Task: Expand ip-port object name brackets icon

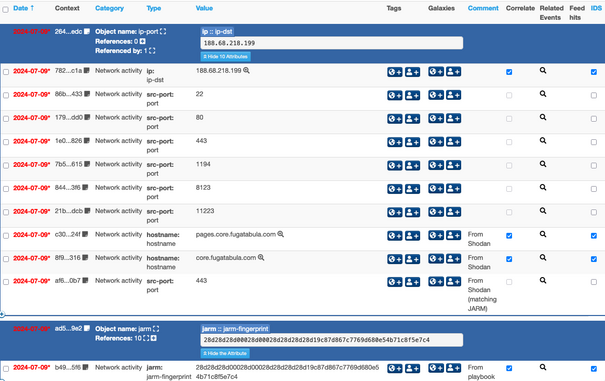Action: [x=163, y=32]
